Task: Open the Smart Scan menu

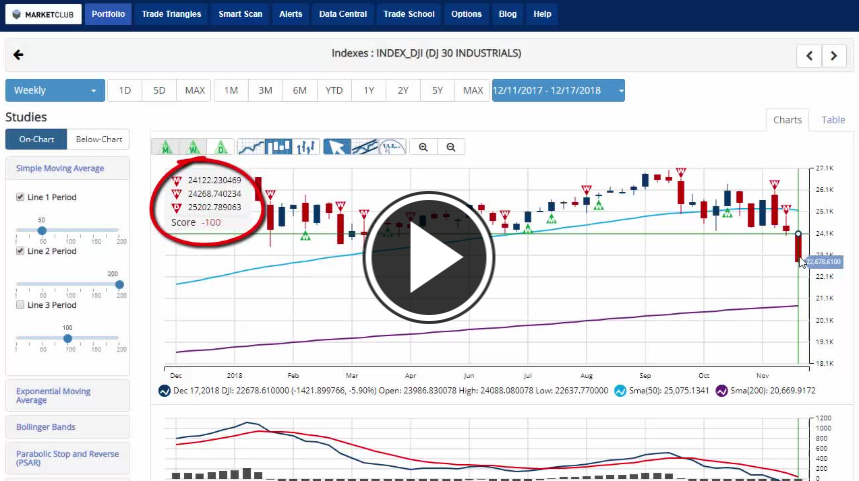Action: coord(241,14)
